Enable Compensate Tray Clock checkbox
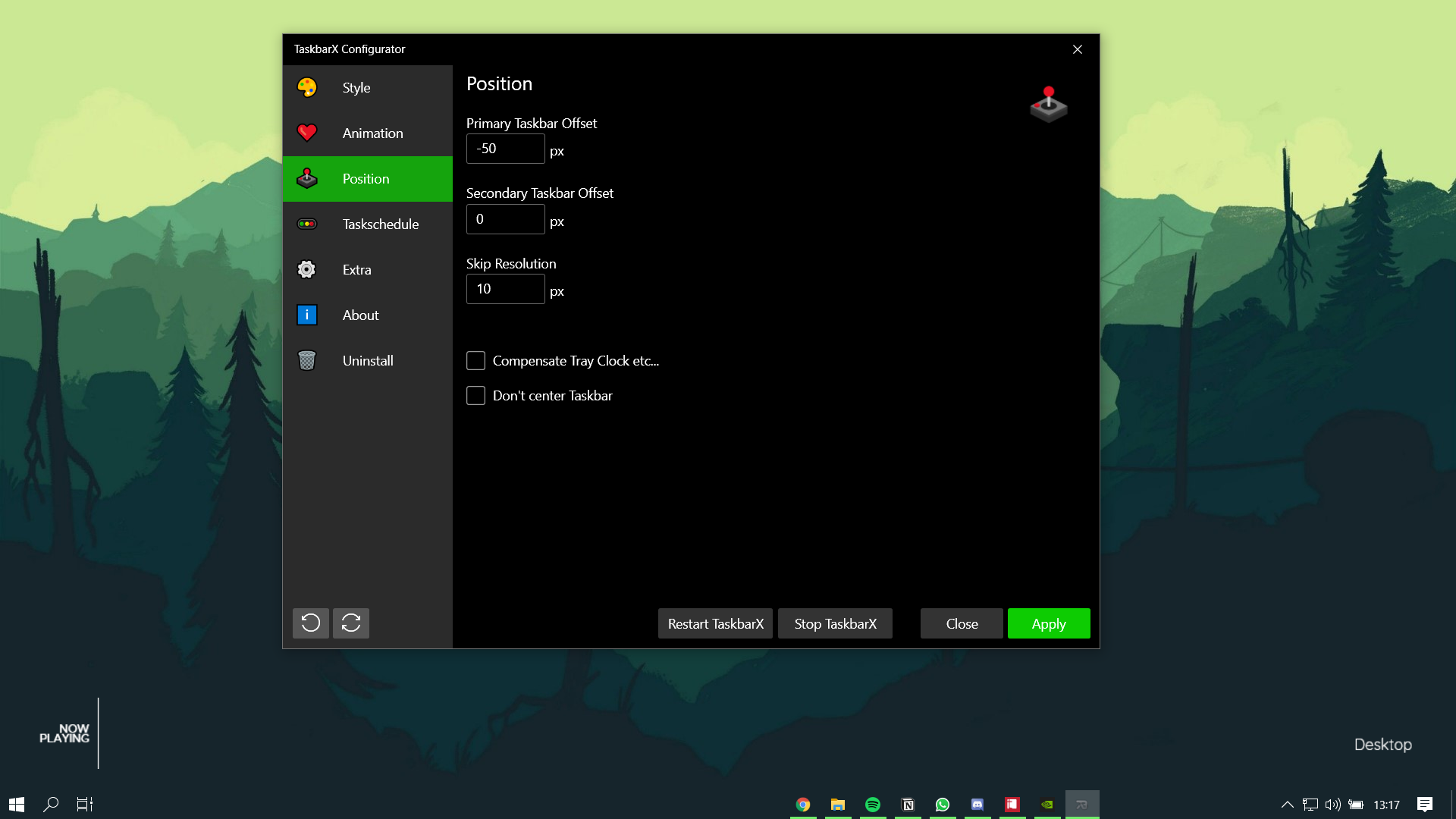Image resolution: width=1456 pixels, height=819 pixels. (475, 361)
